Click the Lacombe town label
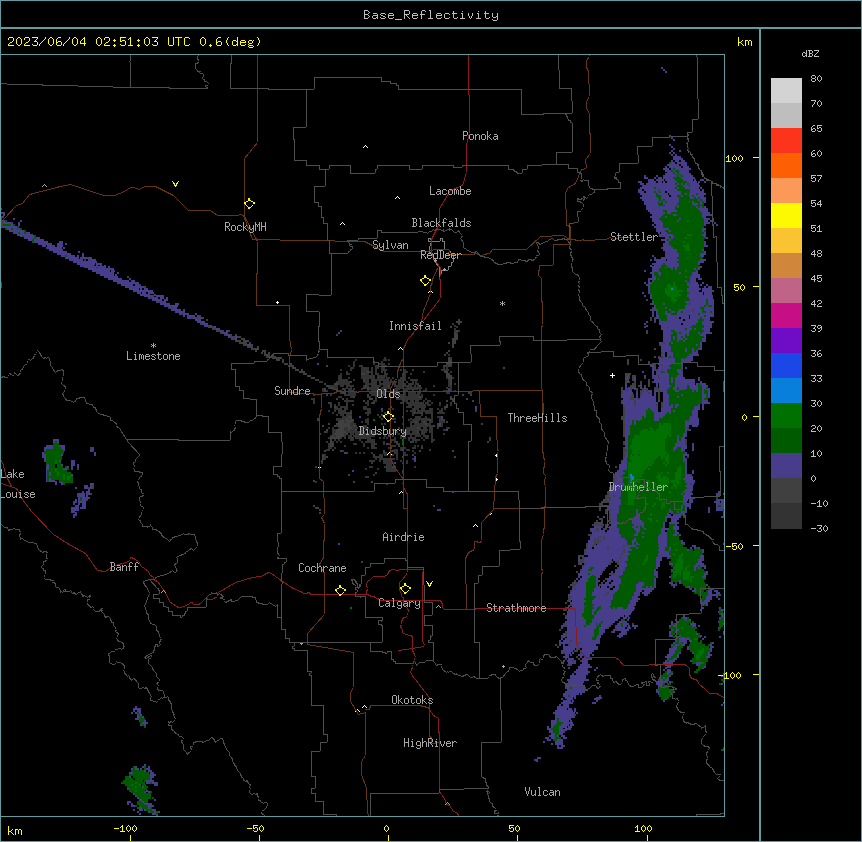The height and width of the screenshot is (842, 862). (450, 191)
